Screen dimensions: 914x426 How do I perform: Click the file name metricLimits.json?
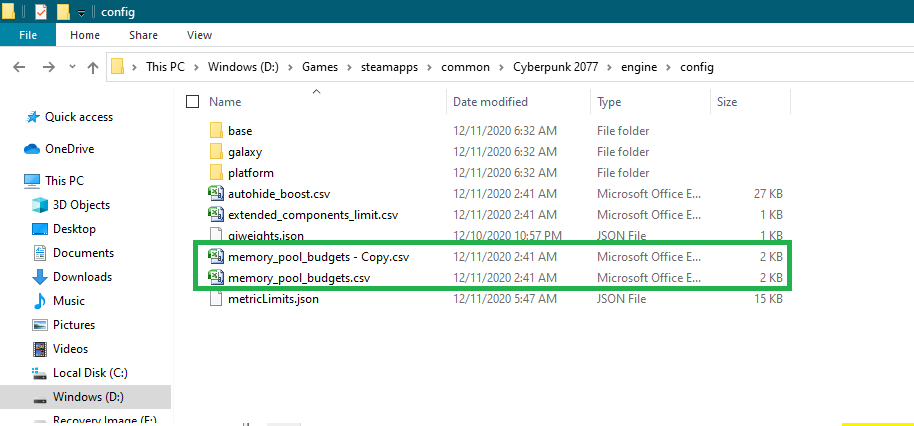point(273,300)
